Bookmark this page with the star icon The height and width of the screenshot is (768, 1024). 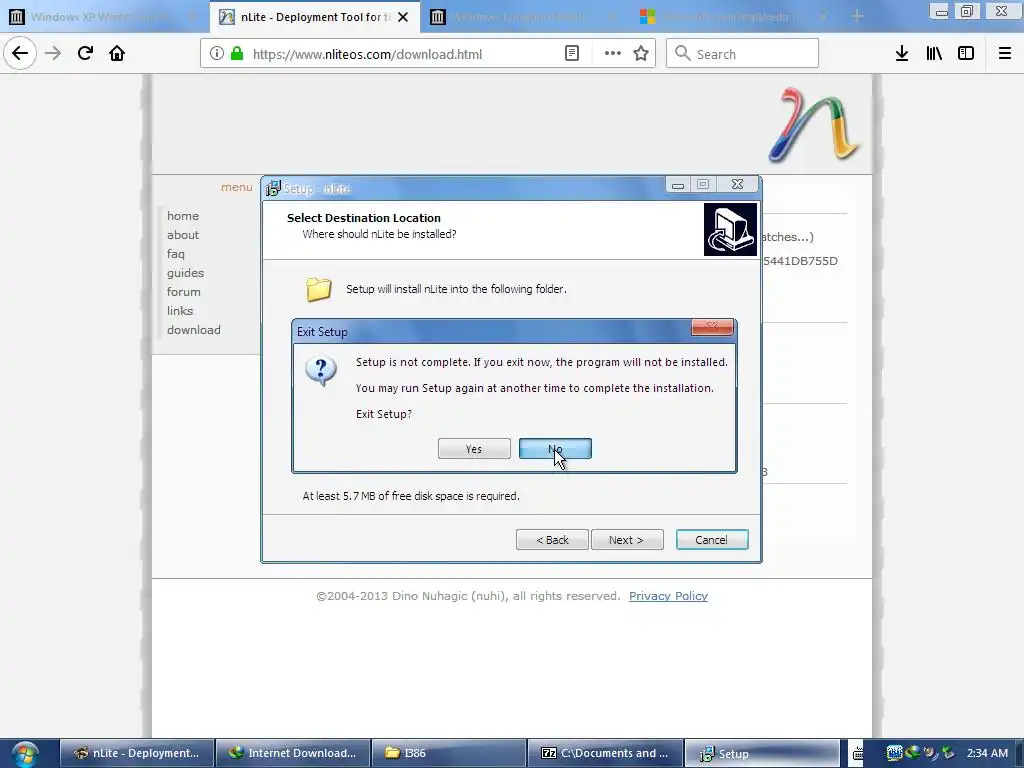(641, 54)
